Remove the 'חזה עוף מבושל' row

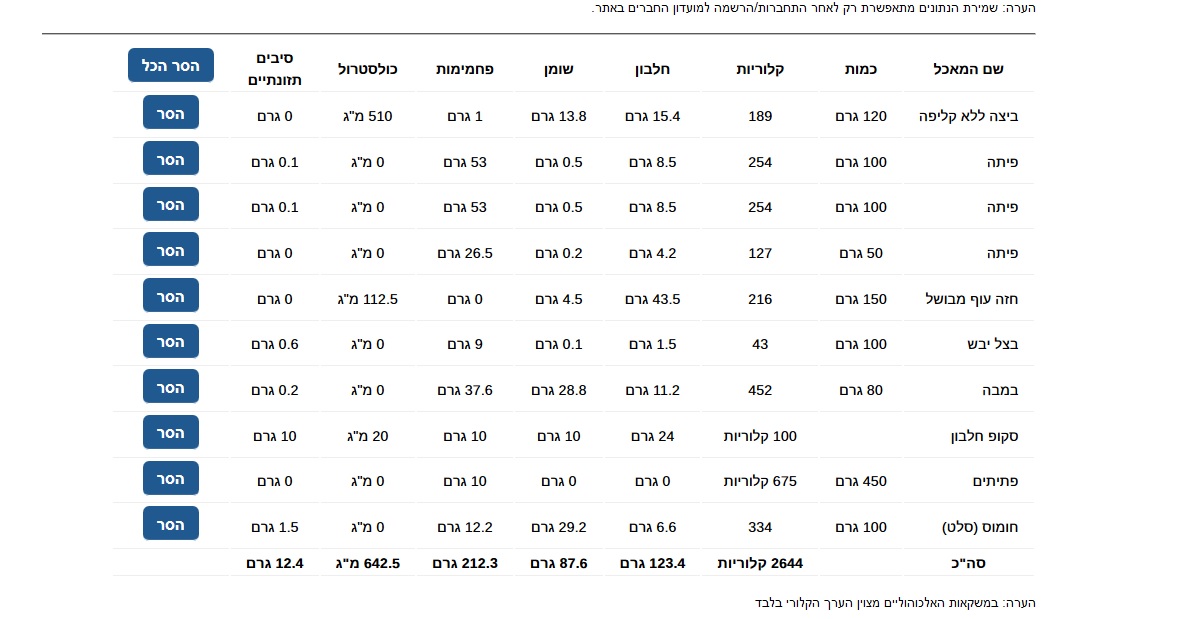coord(170,296)
